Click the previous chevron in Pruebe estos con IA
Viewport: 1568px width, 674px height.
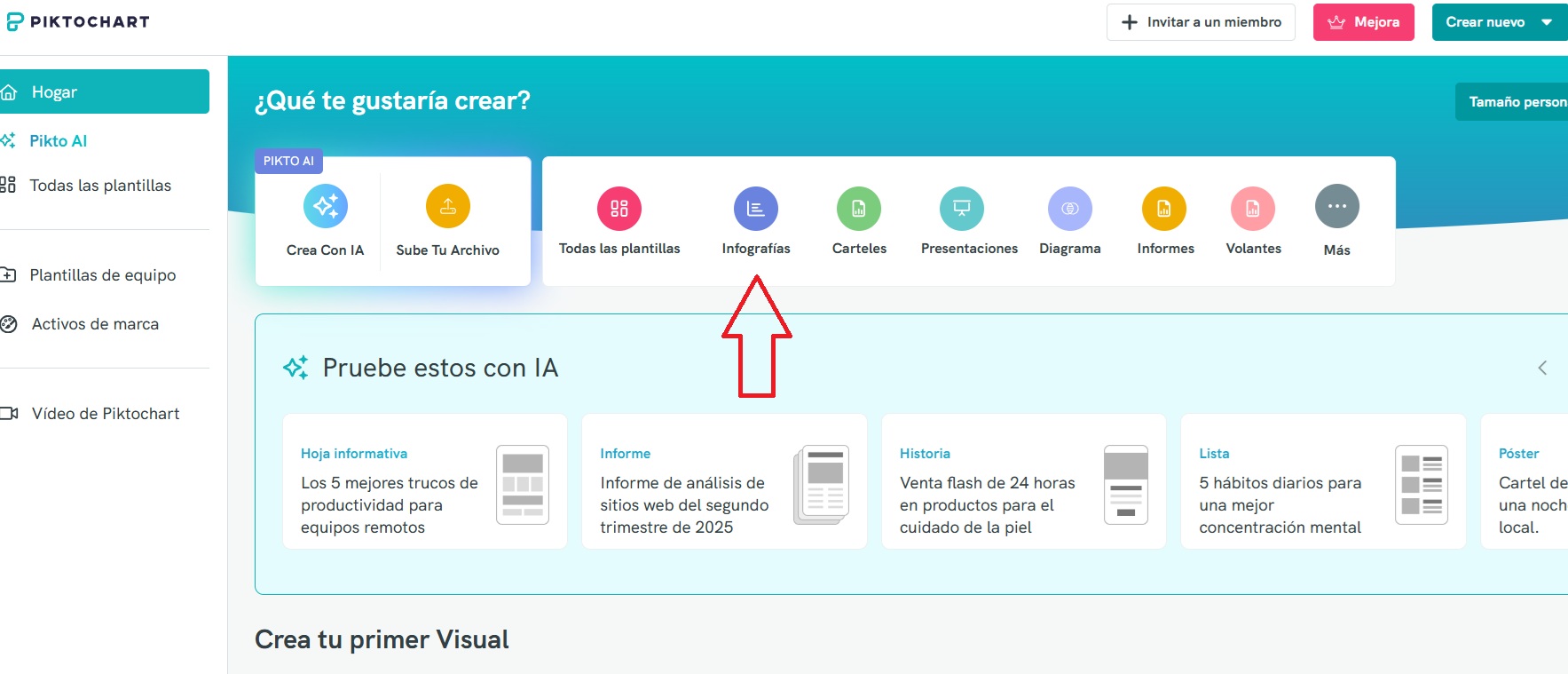1542,368
